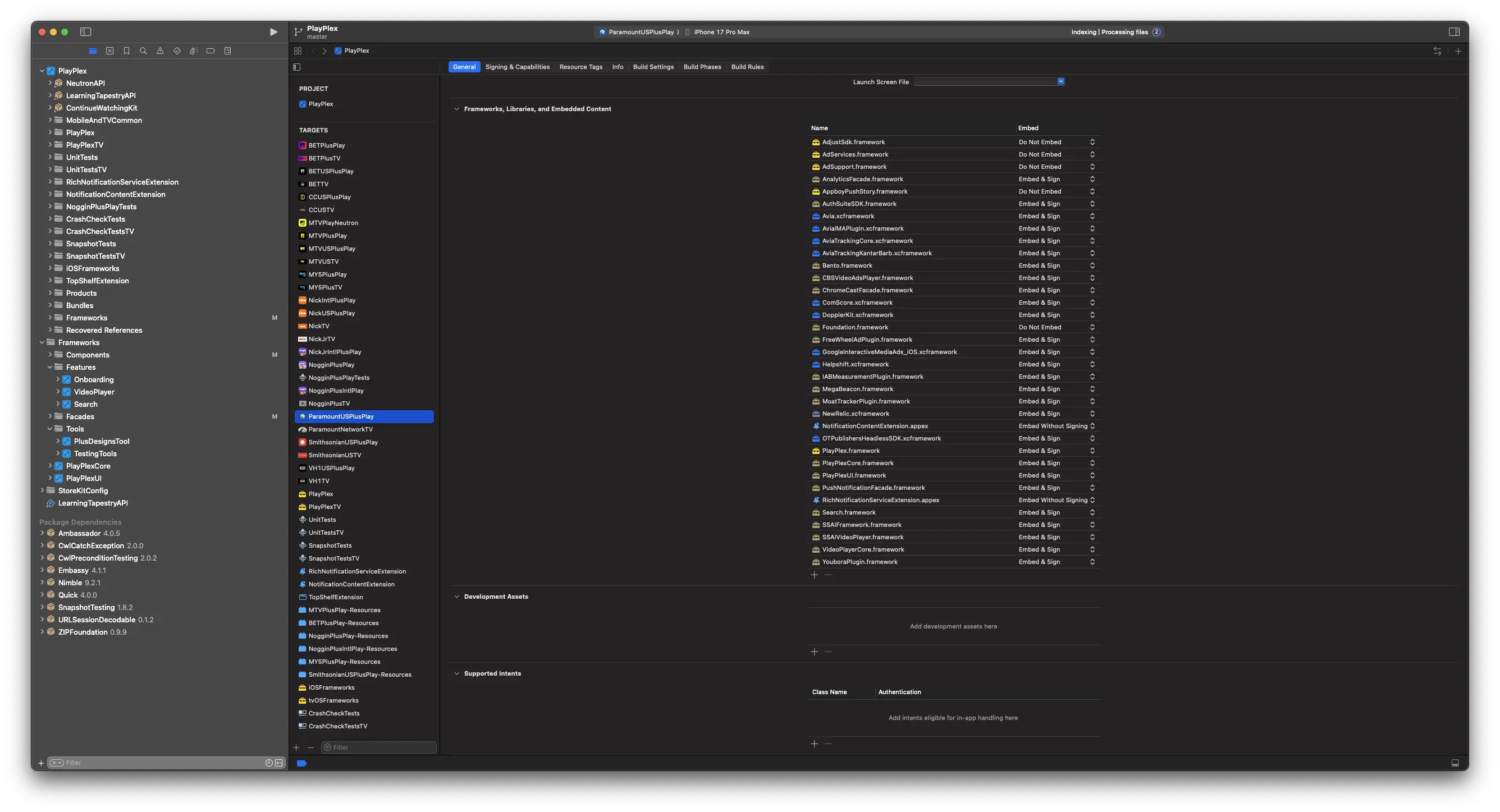Open the Breakpoint navigator
Screen dimensions: 1500x812
point(211,51)
